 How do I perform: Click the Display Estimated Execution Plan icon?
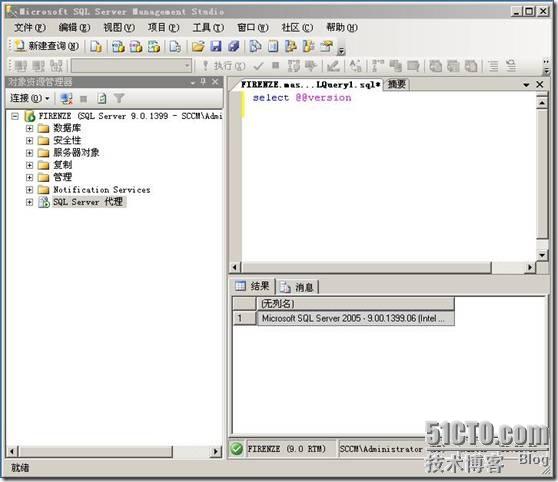pos(294,66)
